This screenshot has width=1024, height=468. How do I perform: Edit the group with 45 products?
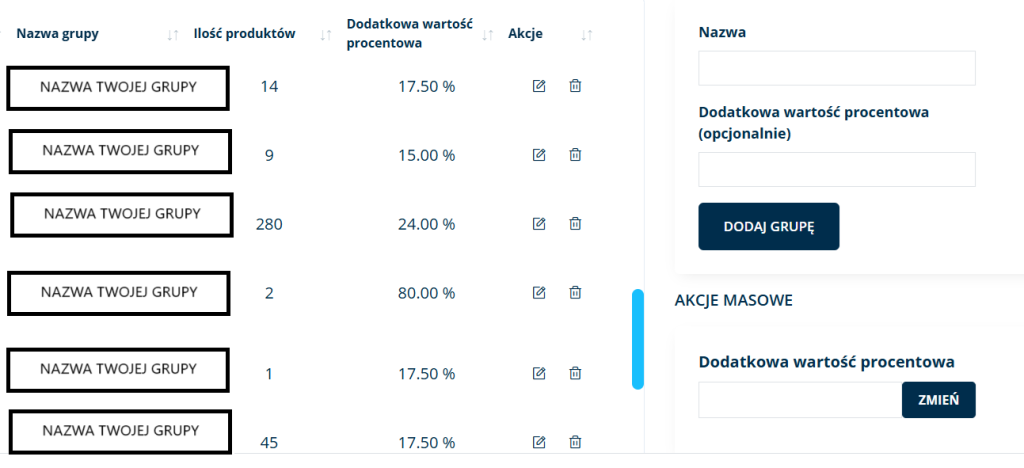(x=539, y=442)
